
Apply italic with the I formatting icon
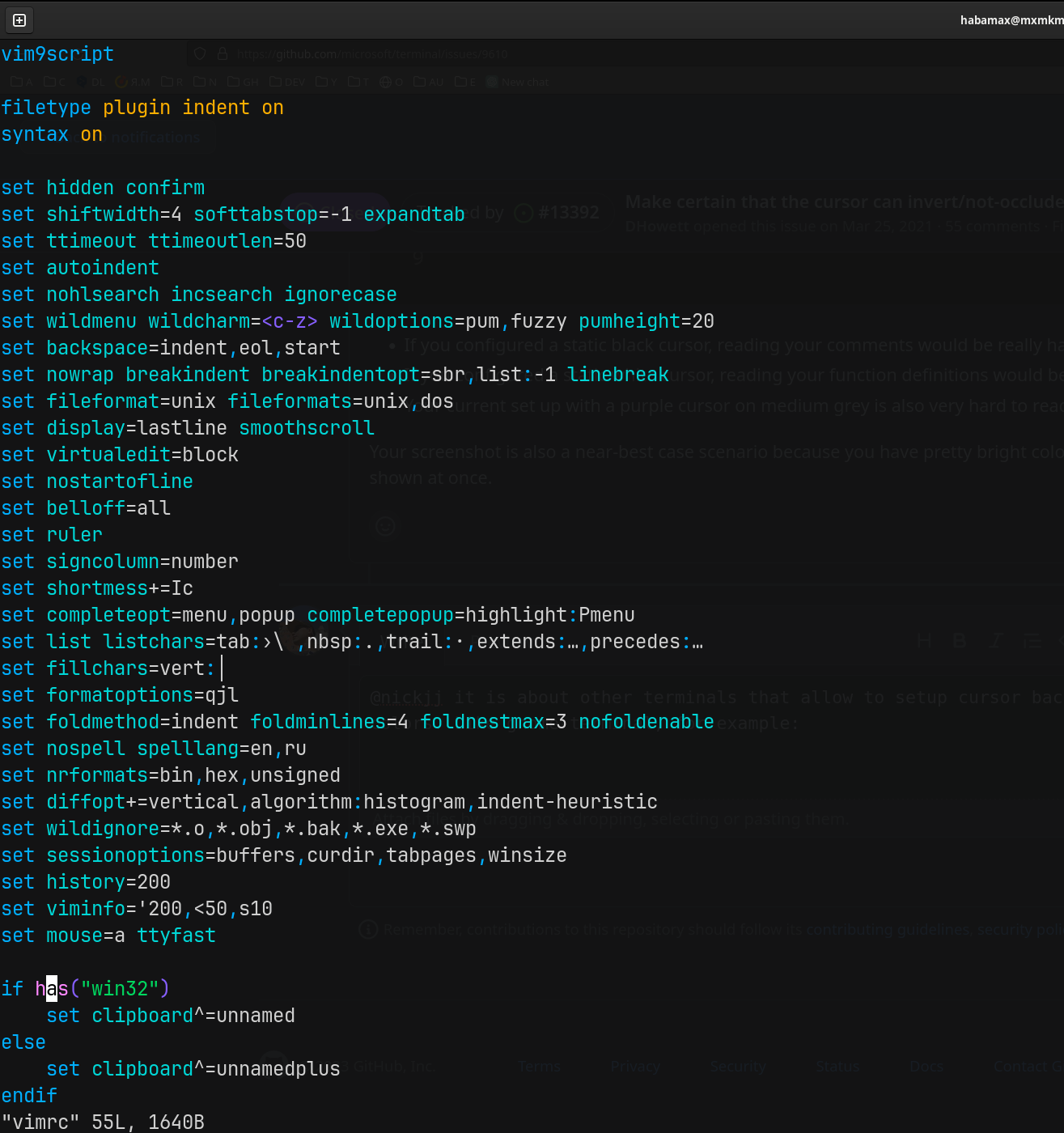[x=995, y=640]
